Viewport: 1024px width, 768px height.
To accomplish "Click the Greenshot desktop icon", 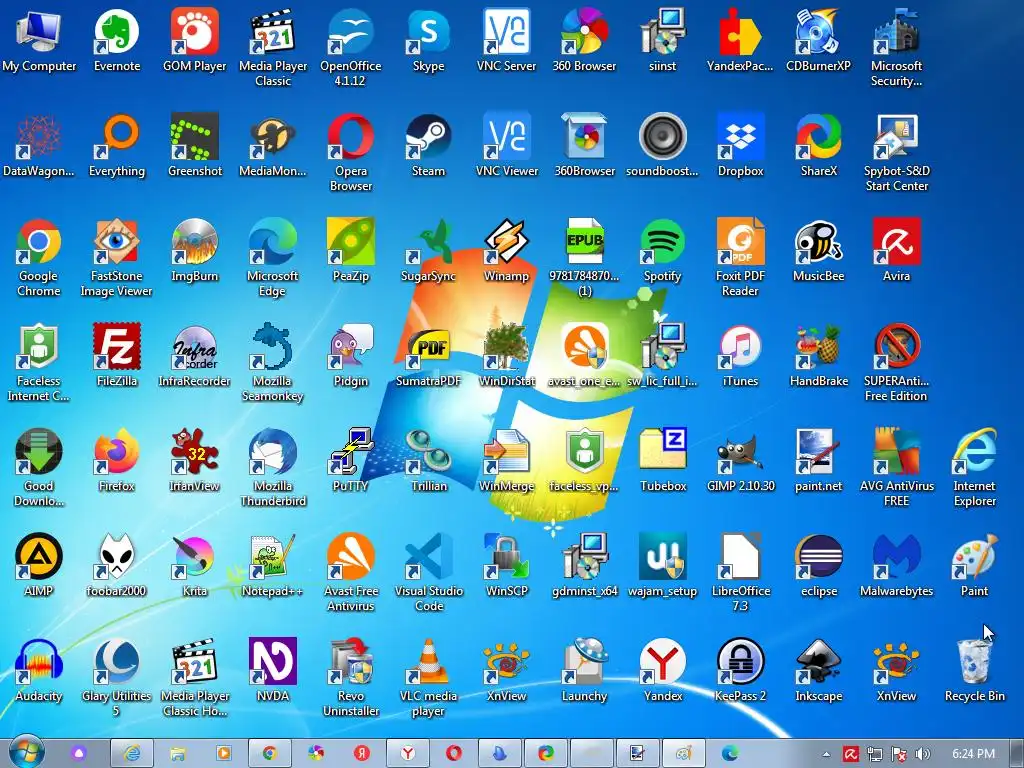I will [195, 146].
